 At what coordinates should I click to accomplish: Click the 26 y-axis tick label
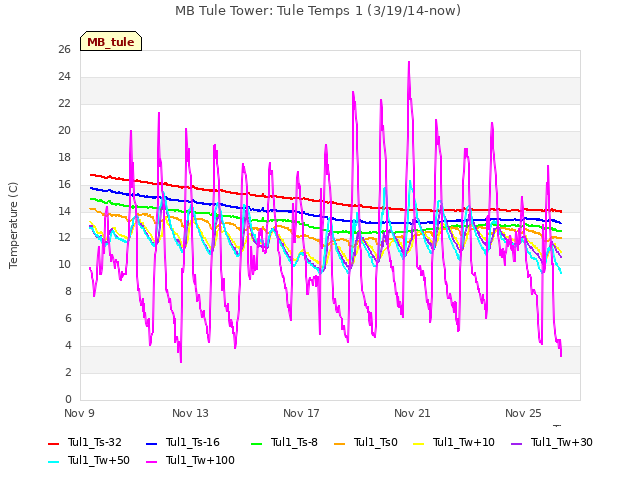click(64, 50)
